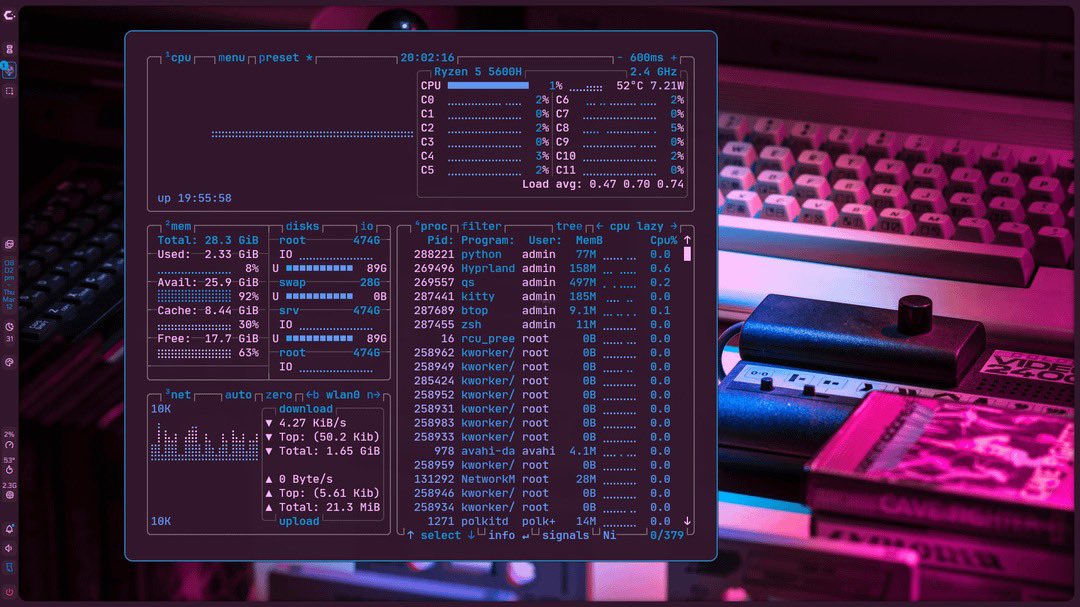Viewport: 1080px width, 607px height.
Task: Click the volume speaker icon
Action: point(9,548)
